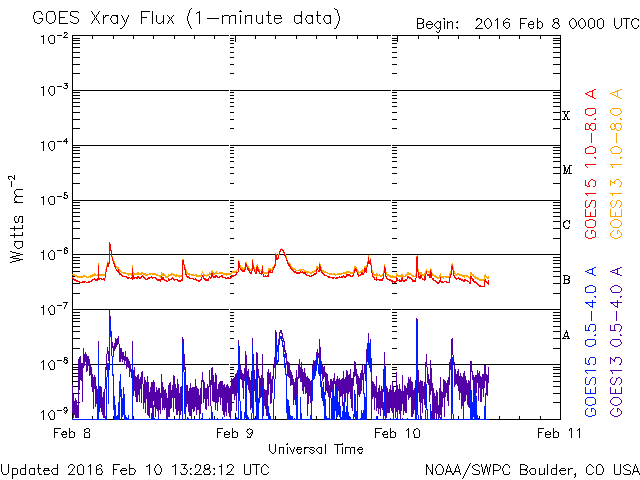Viewport: 640px width, 480px height.
Task: Click the Universal Time axis title
Action: pyautogui.click(x=316, y=449)
